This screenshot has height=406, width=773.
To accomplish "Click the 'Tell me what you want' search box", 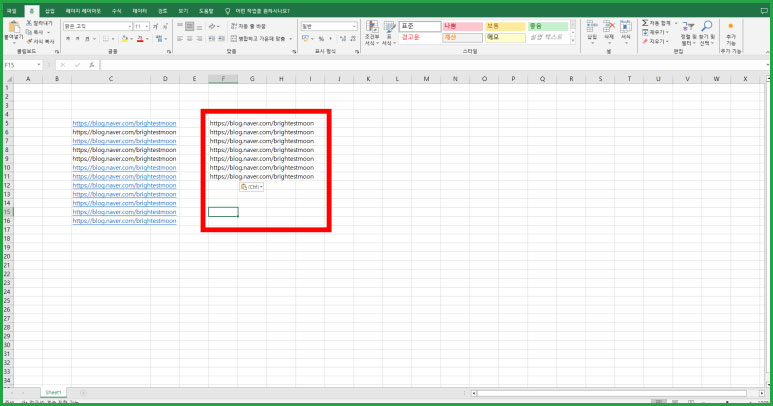I will point(258,11).
